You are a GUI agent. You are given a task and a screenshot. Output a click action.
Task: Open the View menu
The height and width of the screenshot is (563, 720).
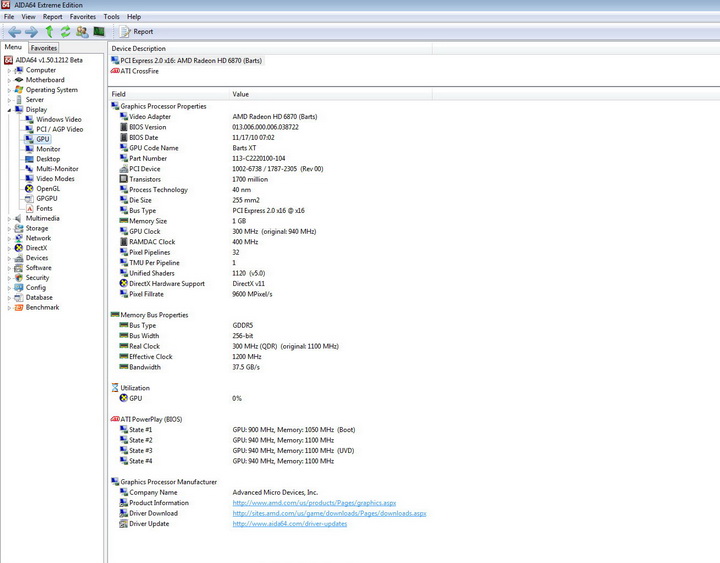(x=28, y=17)
